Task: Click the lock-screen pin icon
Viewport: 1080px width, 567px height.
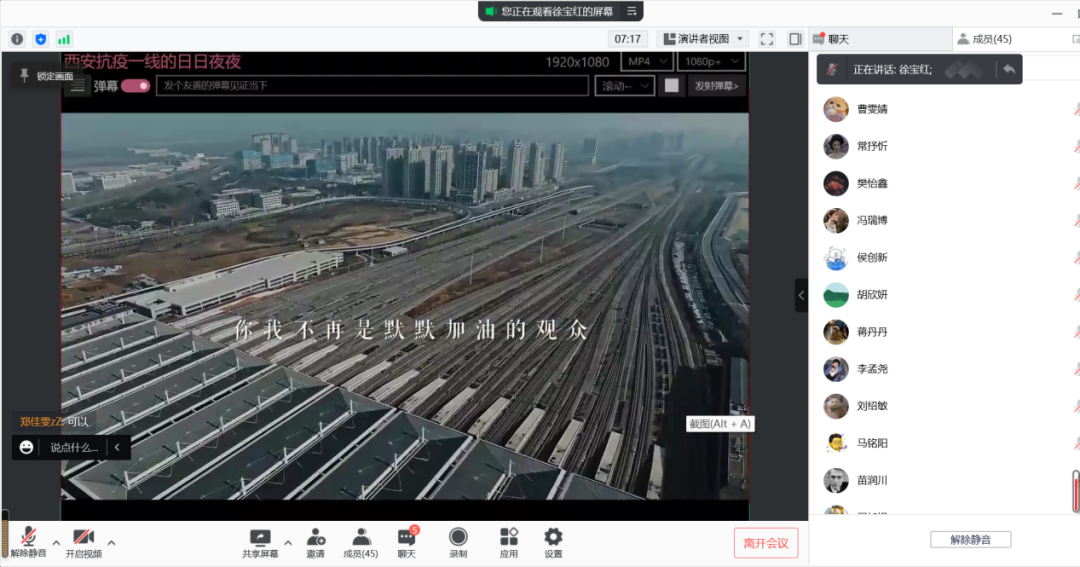Action: pos(24,75)
